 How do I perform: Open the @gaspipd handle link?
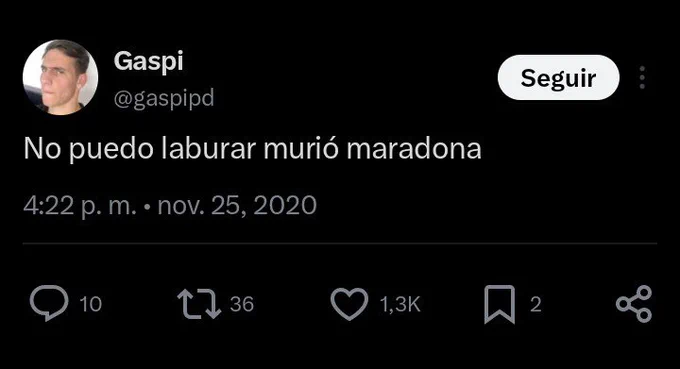(x=164, y=98)
